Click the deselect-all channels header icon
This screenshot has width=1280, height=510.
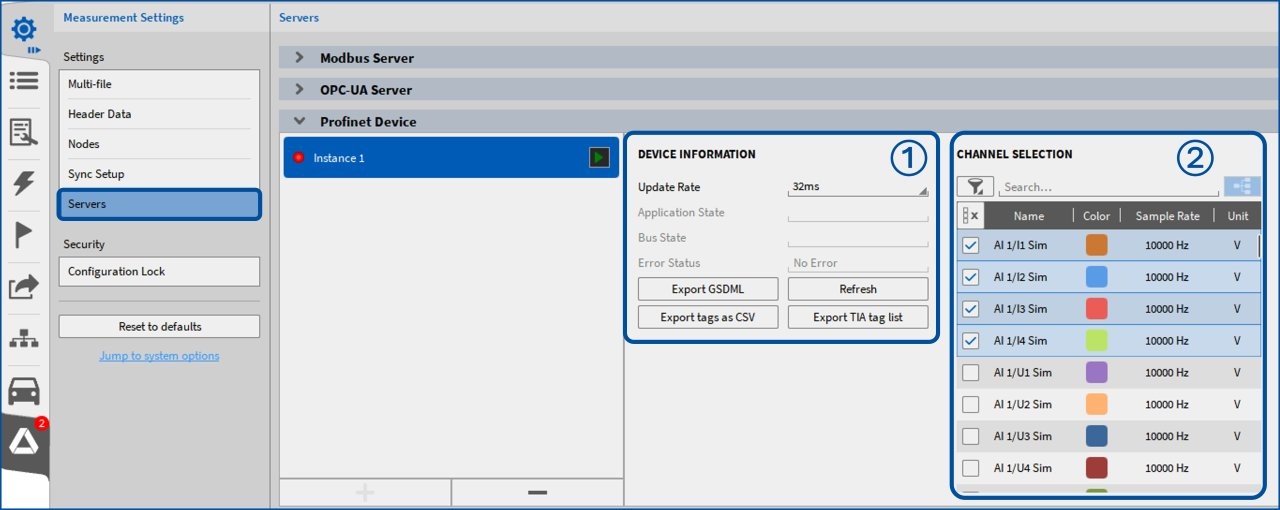[970, 215]
